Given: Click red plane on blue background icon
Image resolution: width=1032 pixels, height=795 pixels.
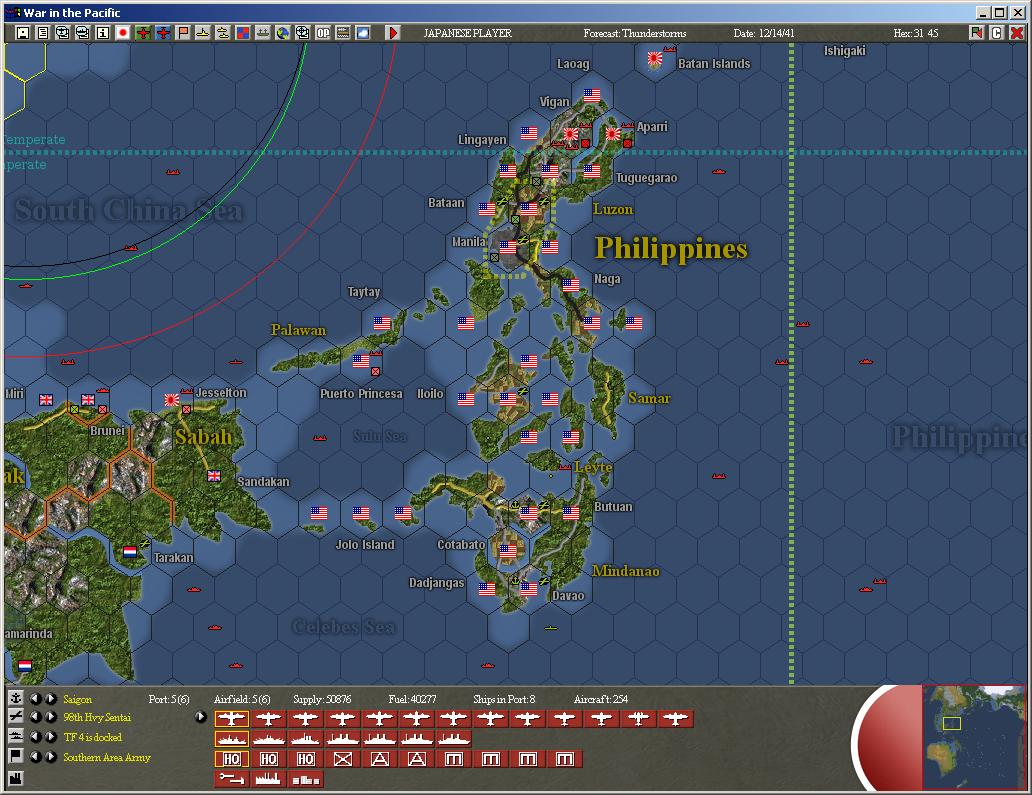Looking at the screenshot, I should (x=163, y=33).
